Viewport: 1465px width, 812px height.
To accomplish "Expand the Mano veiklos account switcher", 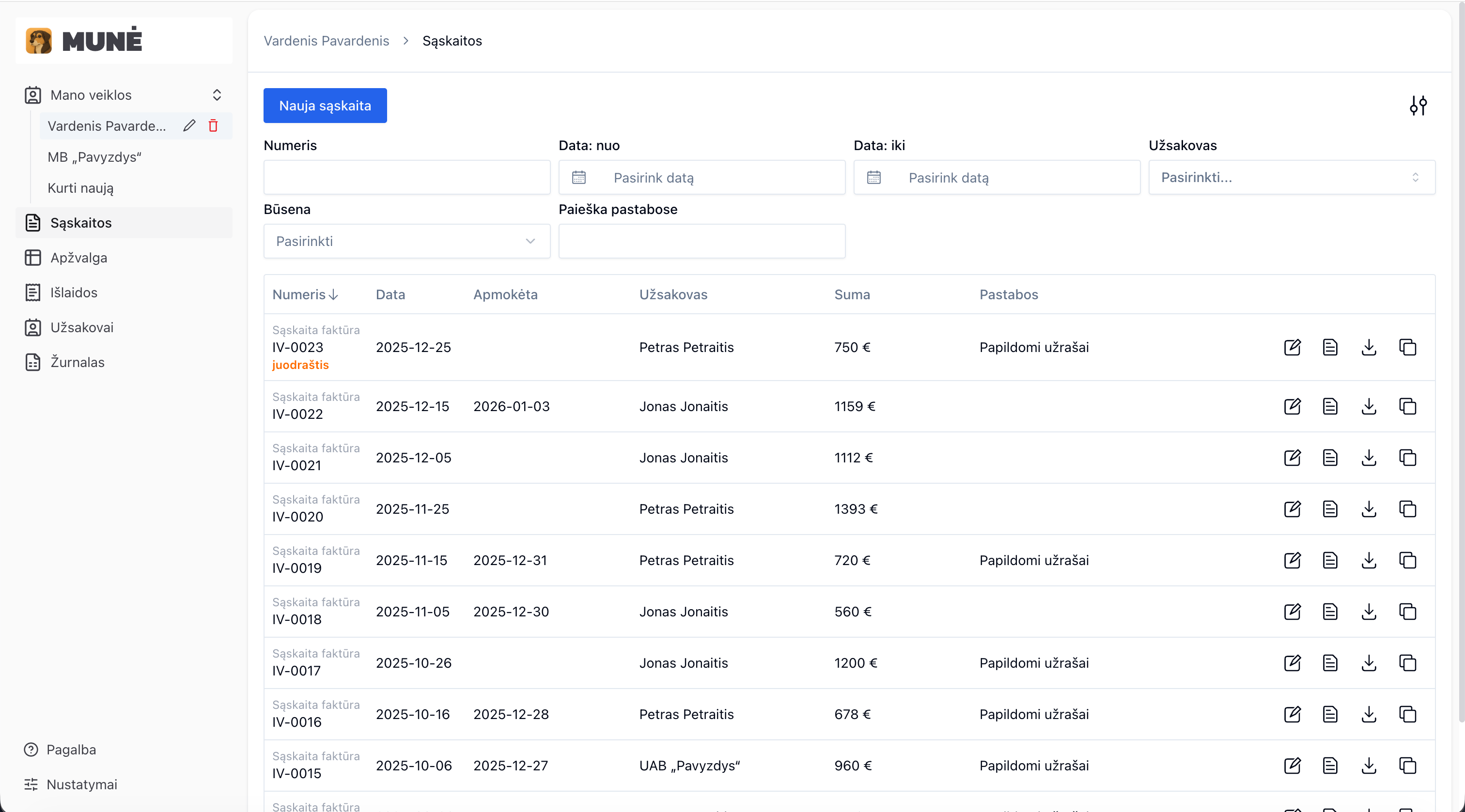I will (217, 95).
